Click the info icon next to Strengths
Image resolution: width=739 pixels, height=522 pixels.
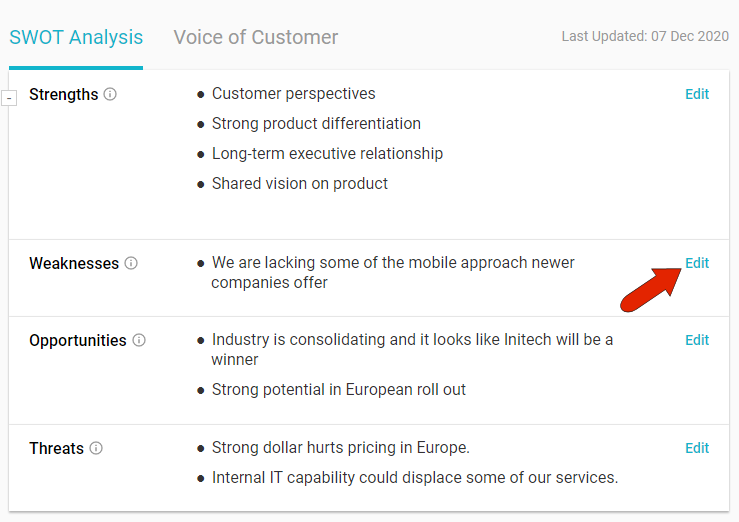coord(110,95)
